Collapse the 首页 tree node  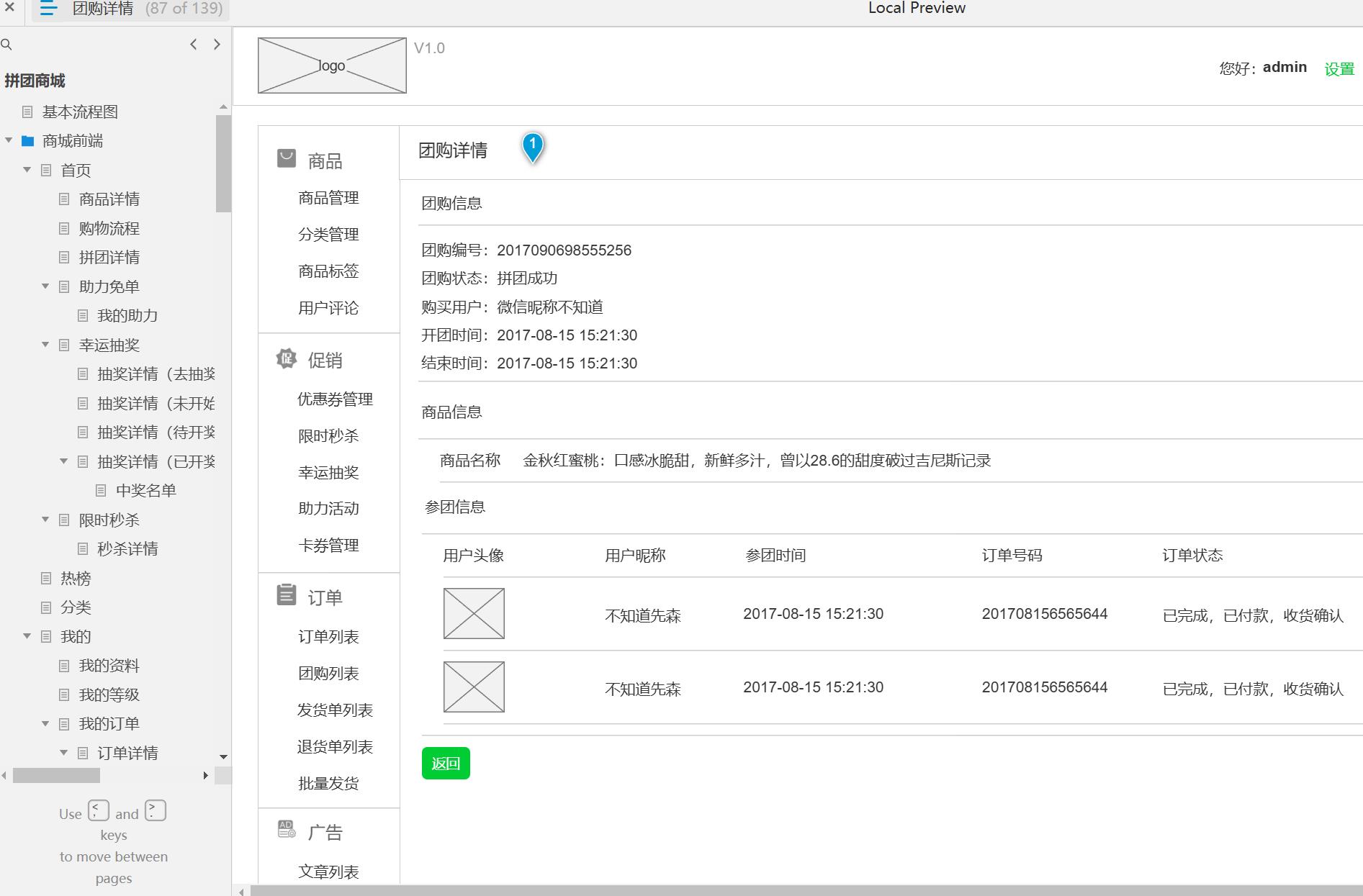coord(27,170)
